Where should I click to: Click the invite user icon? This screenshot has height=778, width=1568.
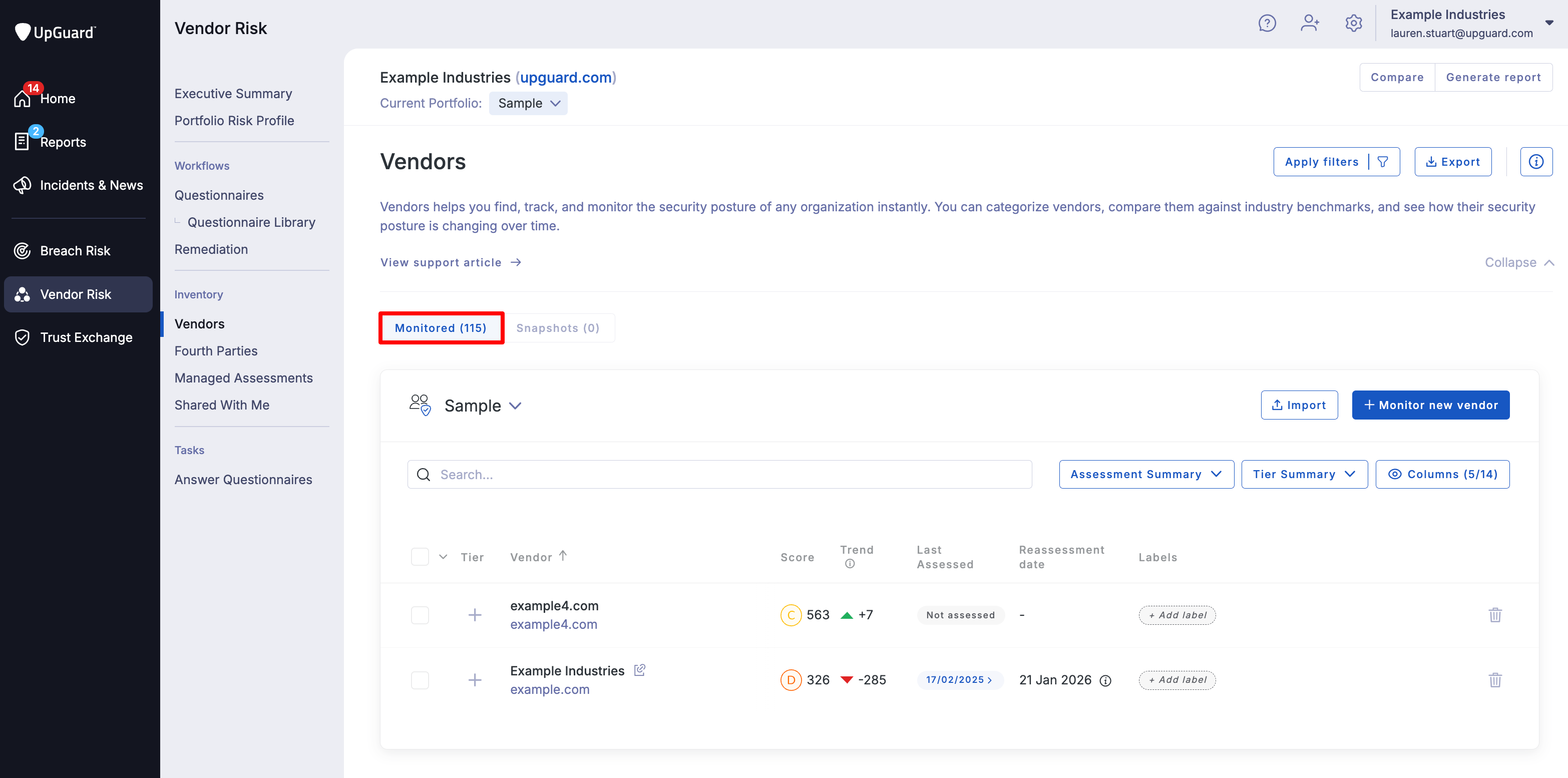tap(1310, 23)
